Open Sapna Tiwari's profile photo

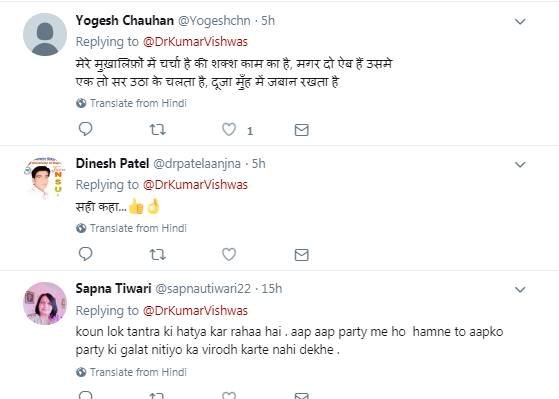45,303
